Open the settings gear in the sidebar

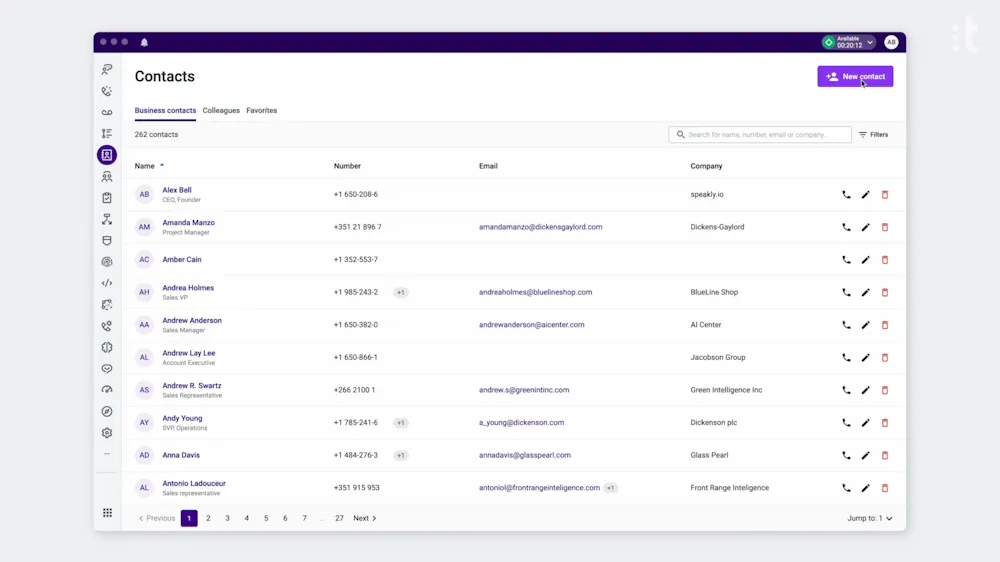107,433
